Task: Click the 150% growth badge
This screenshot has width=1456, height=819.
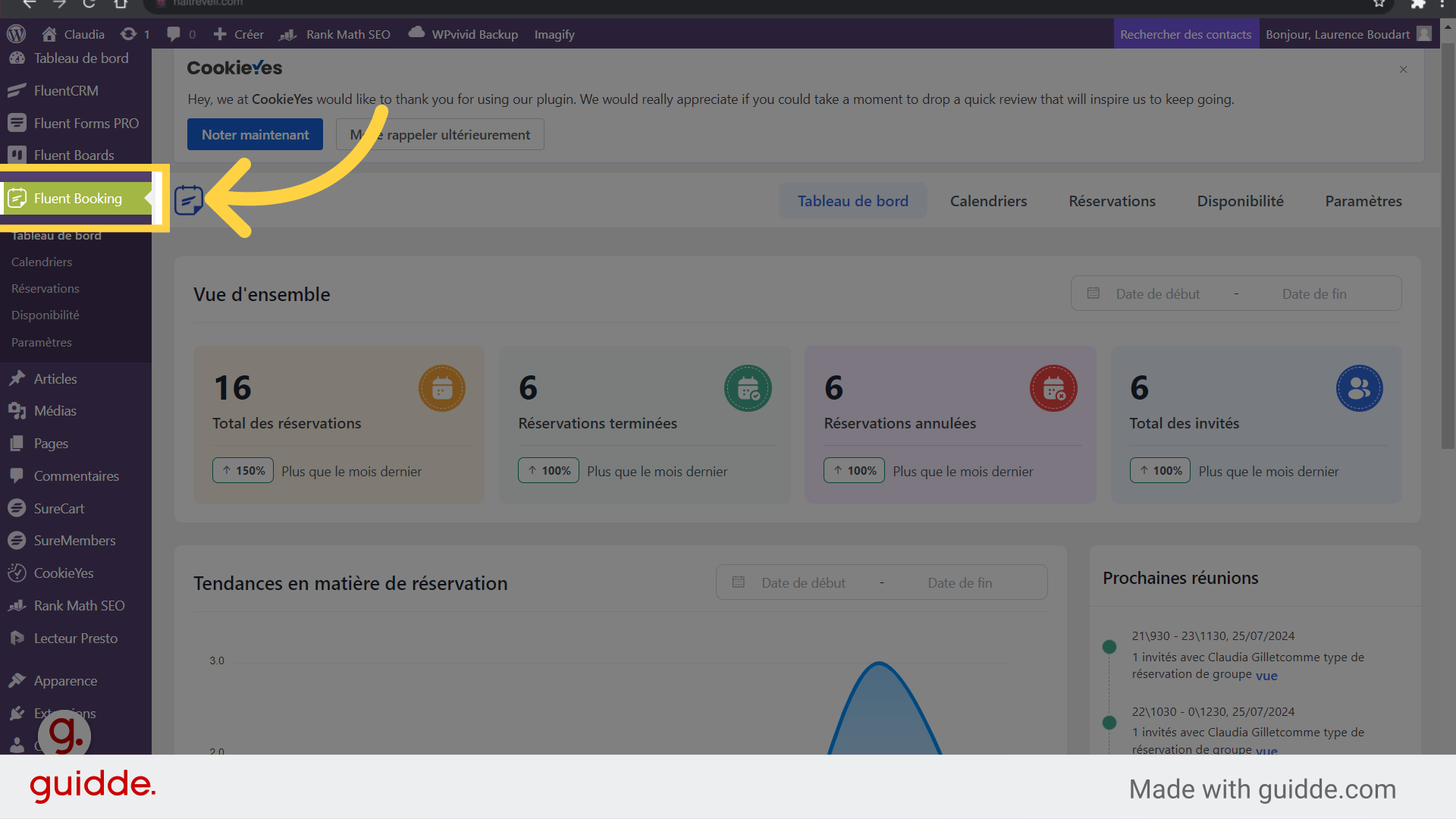Action: click(x=243, y=470)
